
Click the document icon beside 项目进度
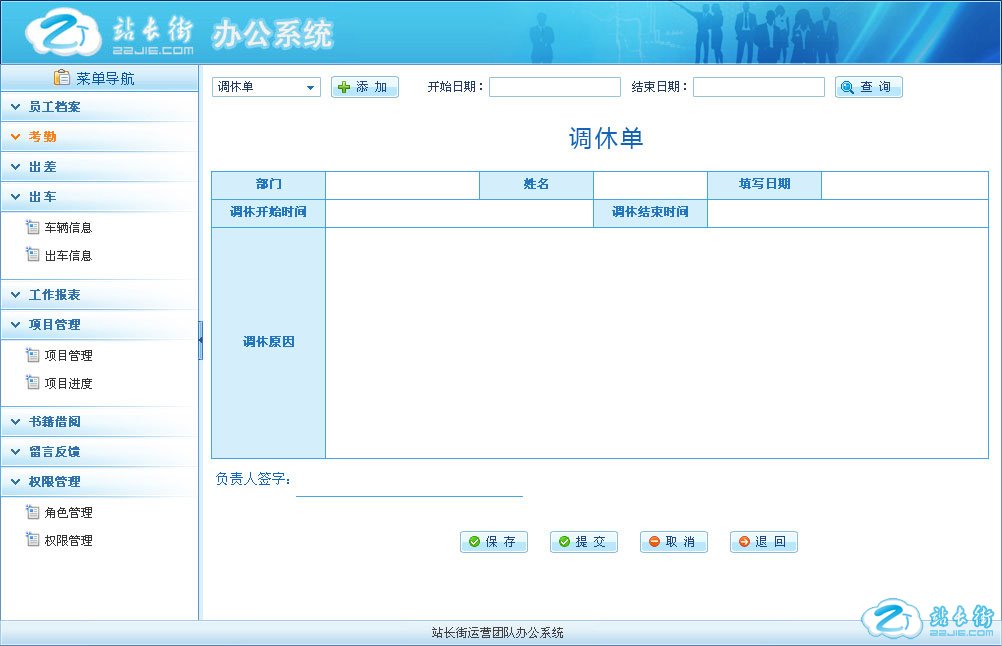tap(32, 383)
